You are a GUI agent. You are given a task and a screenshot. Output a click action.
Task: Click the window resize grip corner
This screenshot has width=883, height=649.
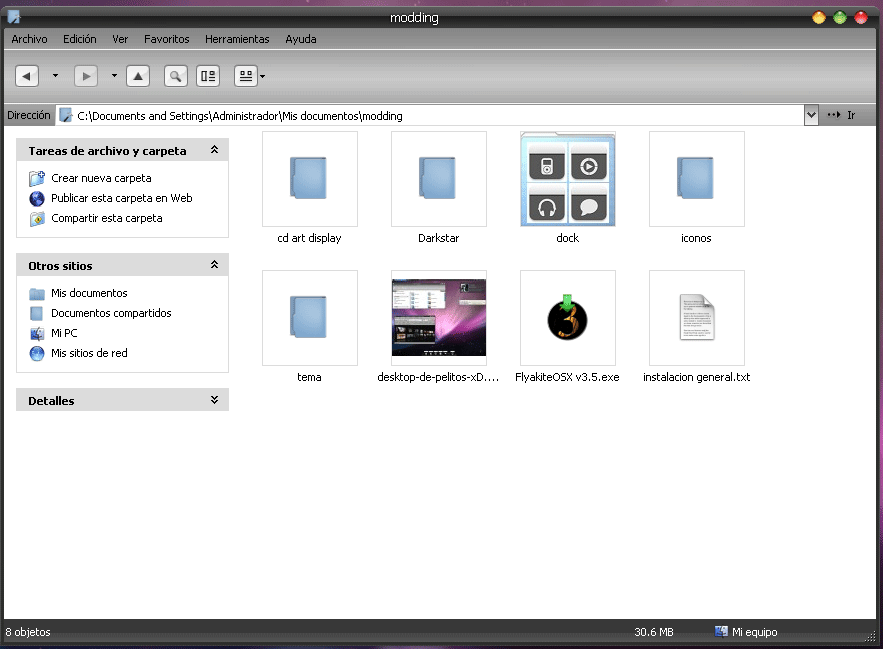click(x=871, y=637)
